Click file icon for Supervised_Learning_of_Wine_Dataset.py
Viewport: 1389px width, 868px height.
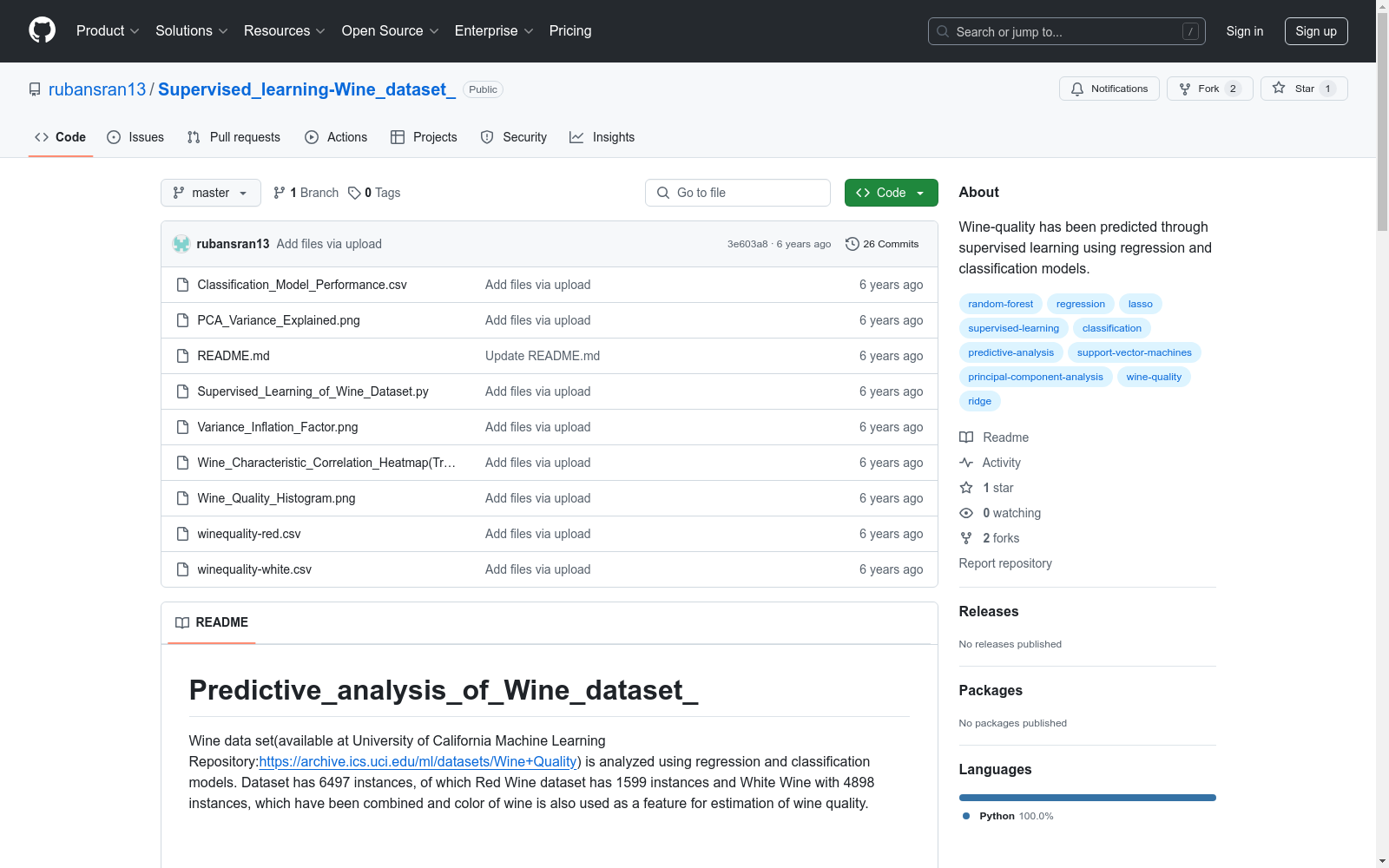coord(182,391)
